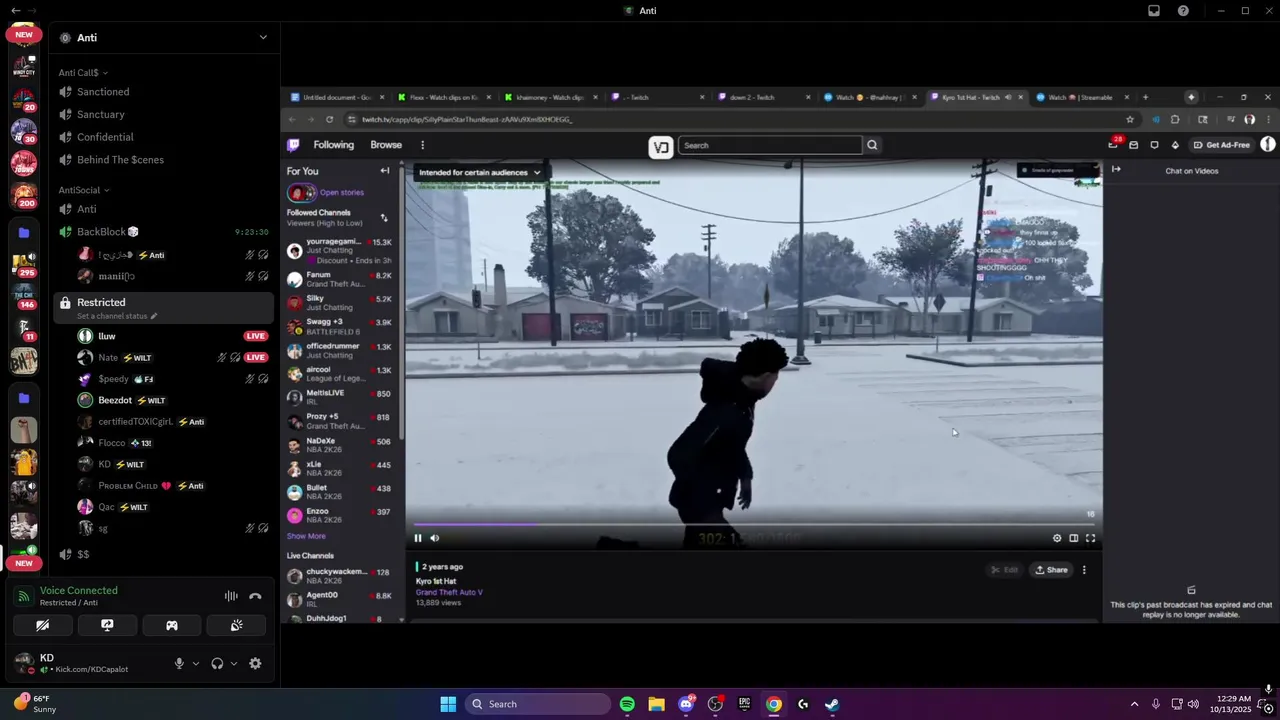Open Discord user settings gear

255,663
